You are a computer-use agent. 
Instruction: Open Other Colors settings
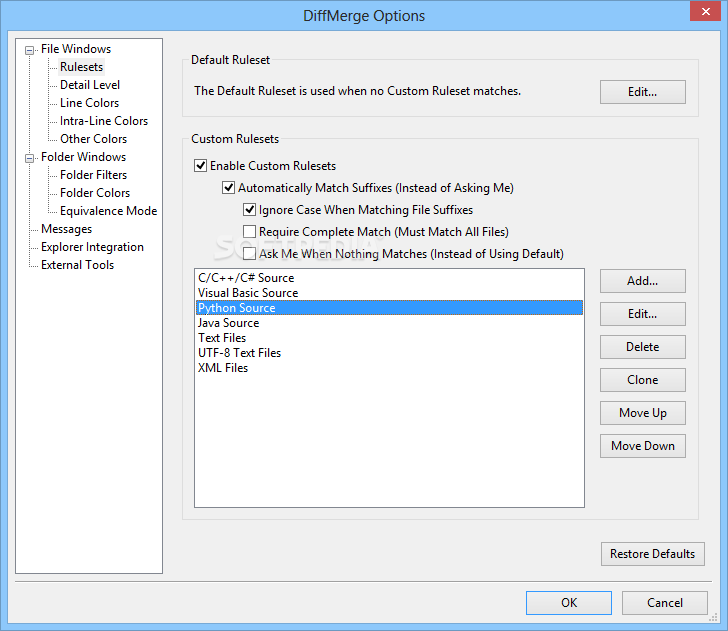click(x=93, y=139)
